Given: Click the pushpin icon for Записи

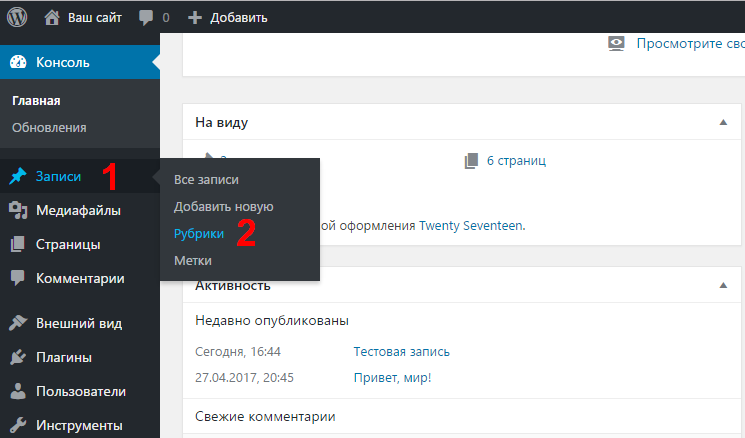Looking at the screenshot, I should point(18,176).
